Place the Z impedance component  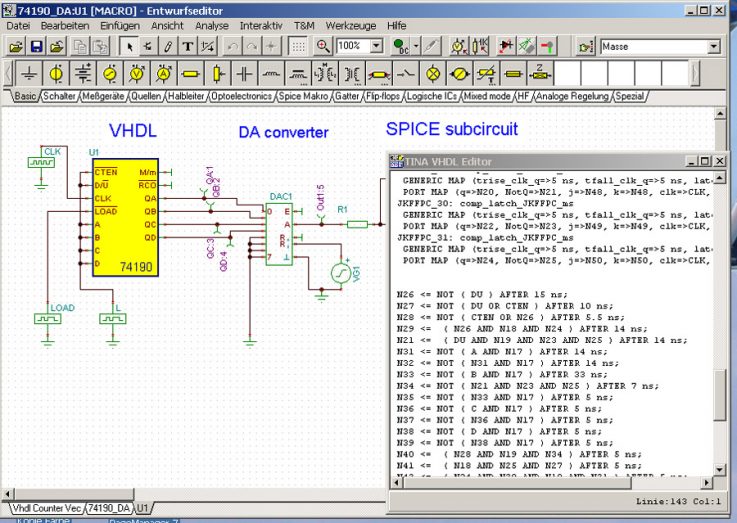point(540,73)
